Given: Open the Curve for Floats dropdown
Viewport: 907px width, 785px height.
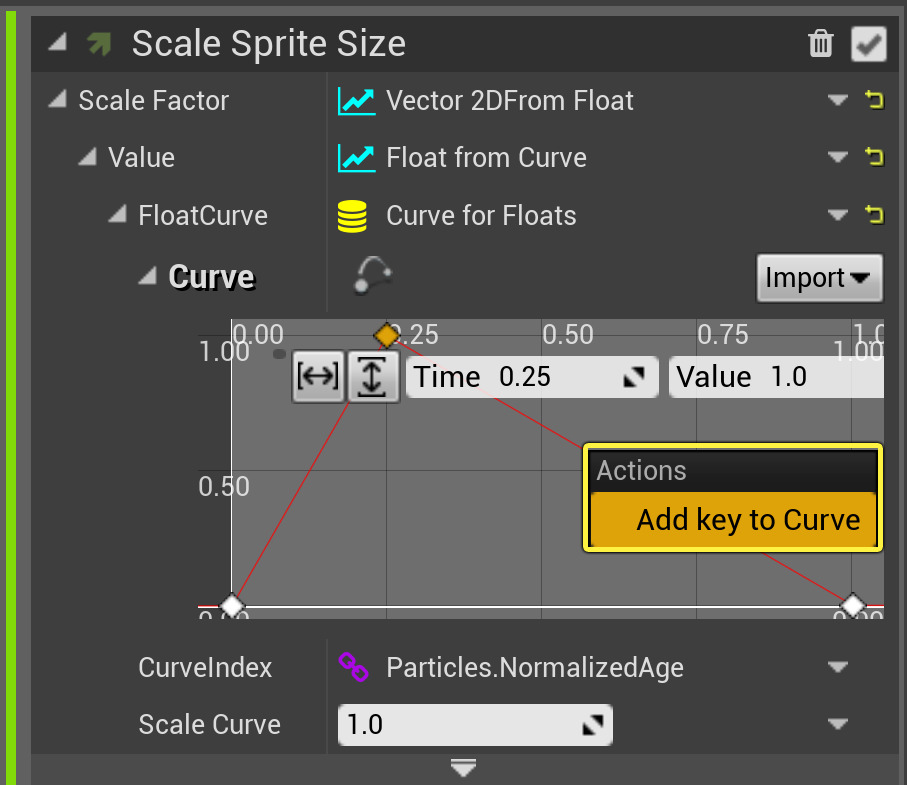Looking at the screenshot, I should coord(837,215).
